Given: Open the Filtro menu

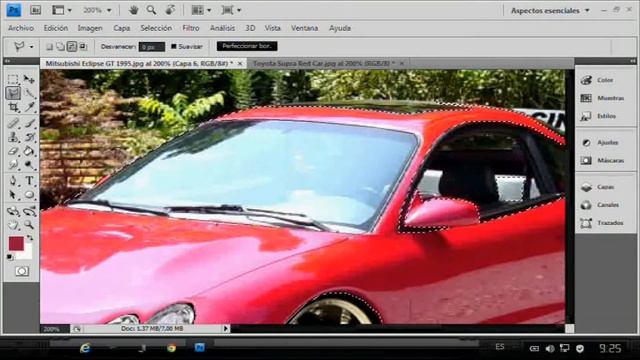Looking at the screenshot, I should coord(191,28).
